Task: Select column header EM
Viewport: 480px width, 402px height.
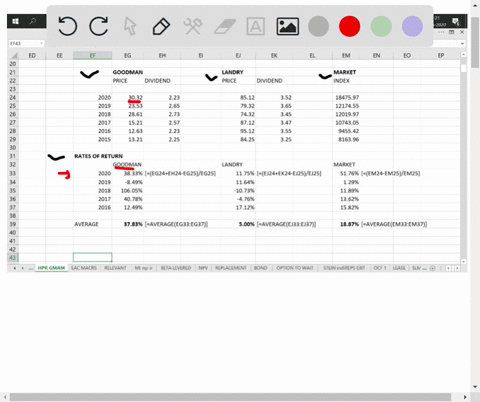Action: 346,55
